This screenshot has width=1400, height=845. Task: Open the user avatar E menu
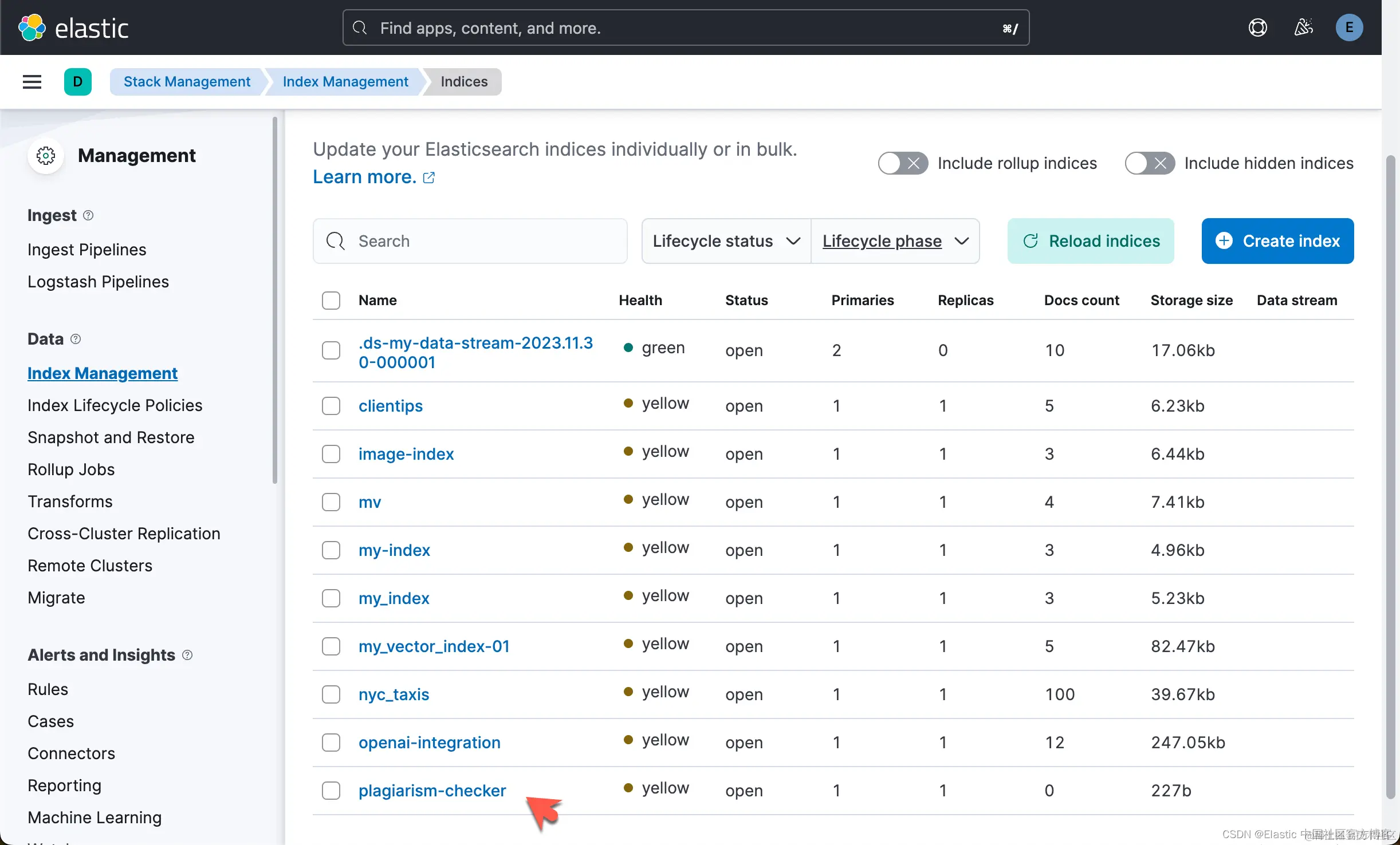1349,27
